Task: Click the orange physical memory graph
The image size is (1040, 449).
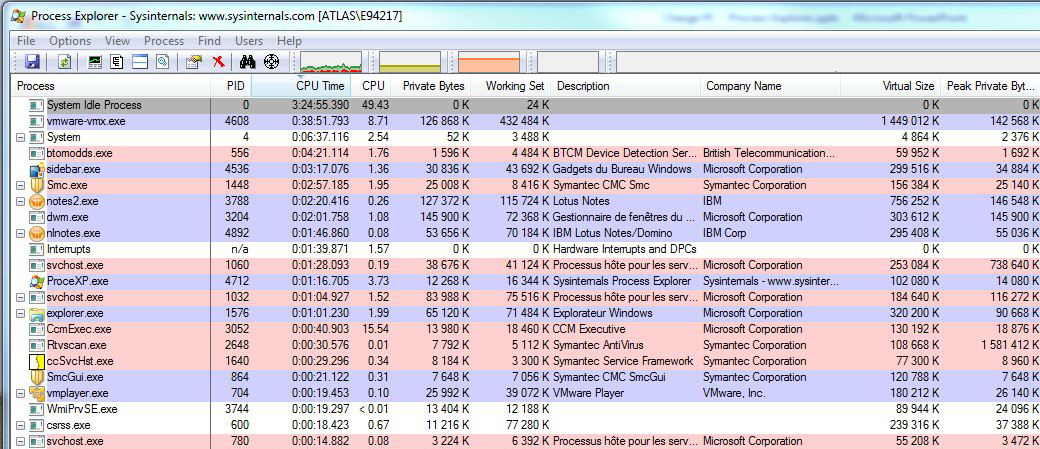Action: pyautogui.click(x=489, y=62)
